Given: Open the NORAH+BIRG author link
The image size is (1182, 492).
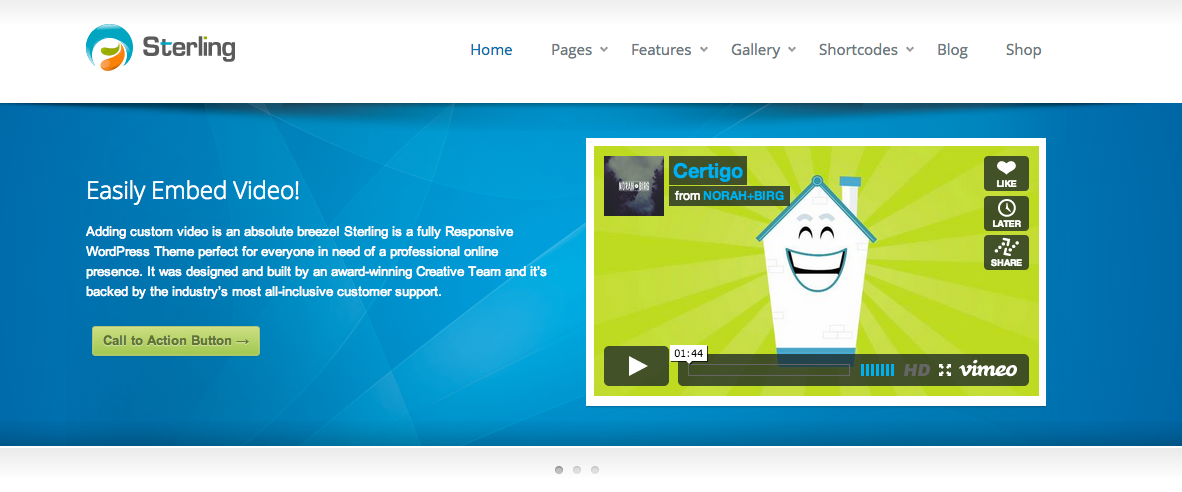Looking at the screenshot, I should pos(743,196).
